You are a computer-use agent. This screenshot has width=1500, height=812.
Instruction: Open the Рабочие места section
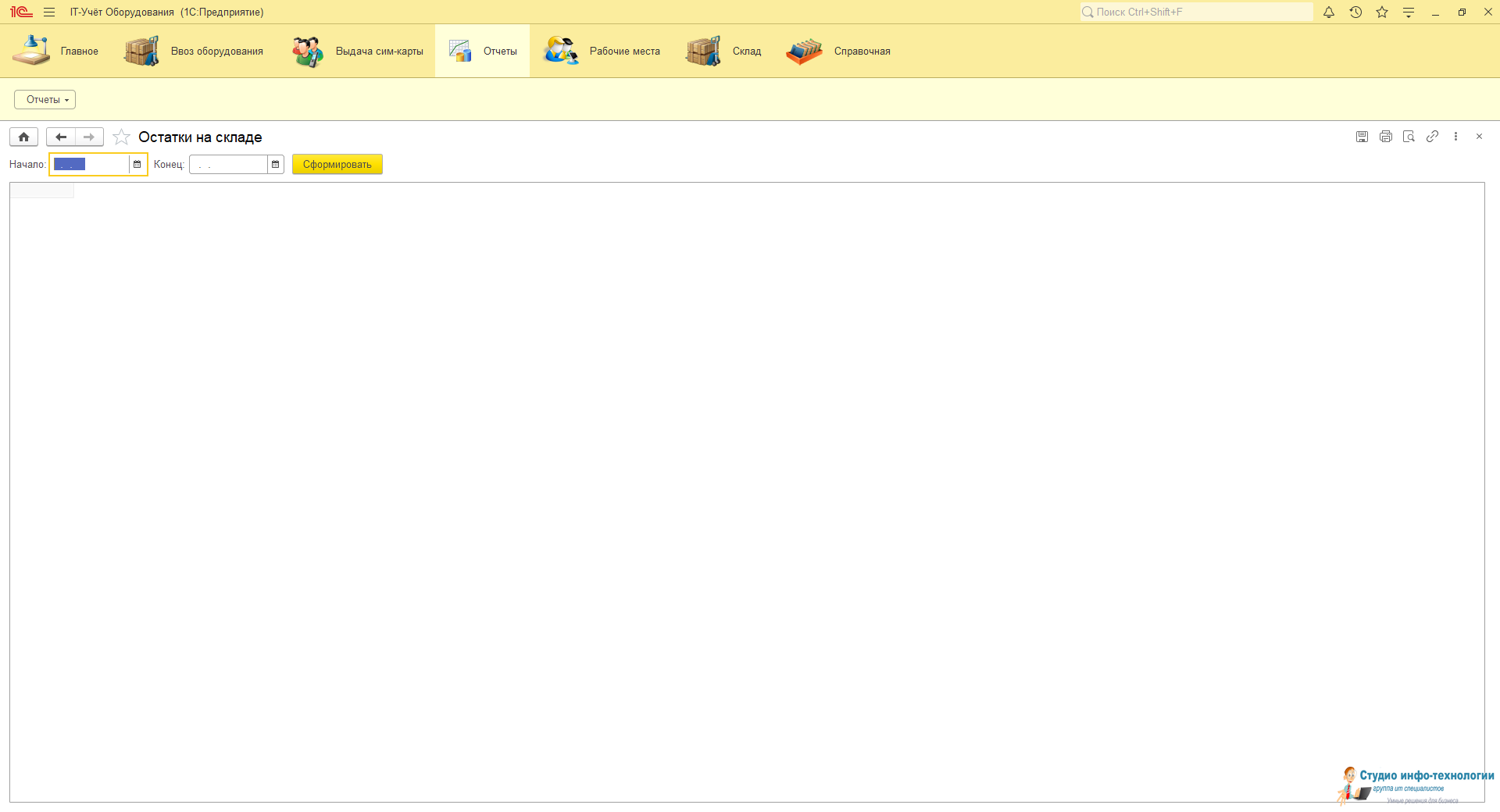(x=602, y=52)
